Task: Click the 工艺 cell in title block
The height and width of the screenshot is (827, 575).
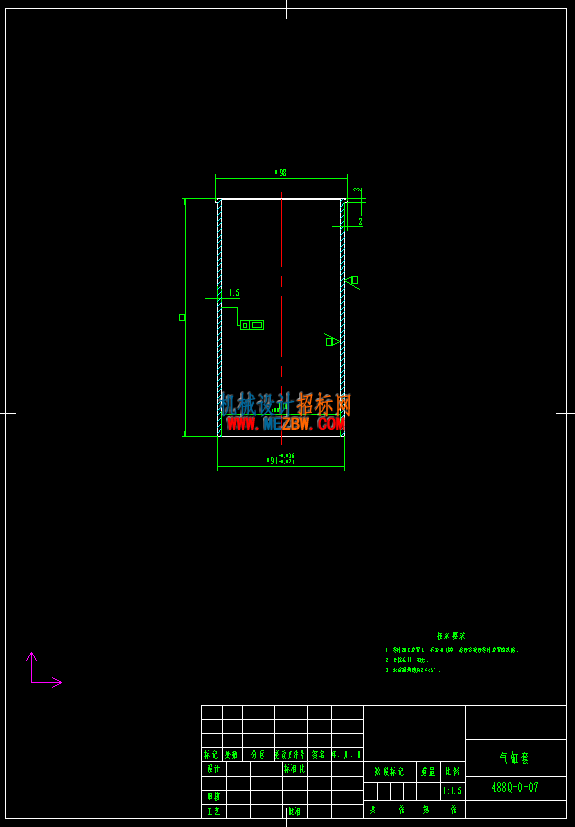Action: (x=214, y=812)
